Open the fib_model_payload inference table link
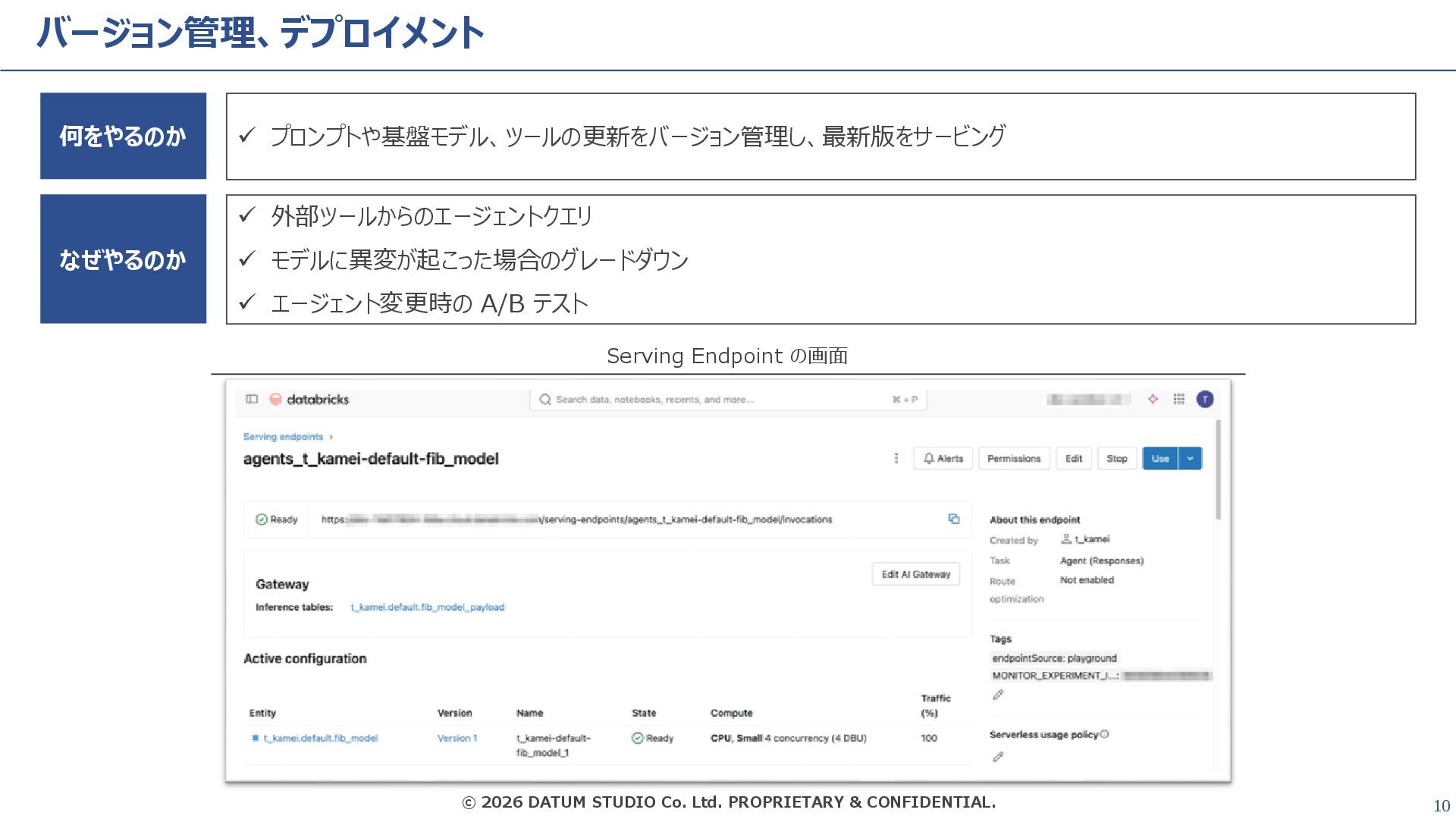The image size is (1456, 819). 427,607
